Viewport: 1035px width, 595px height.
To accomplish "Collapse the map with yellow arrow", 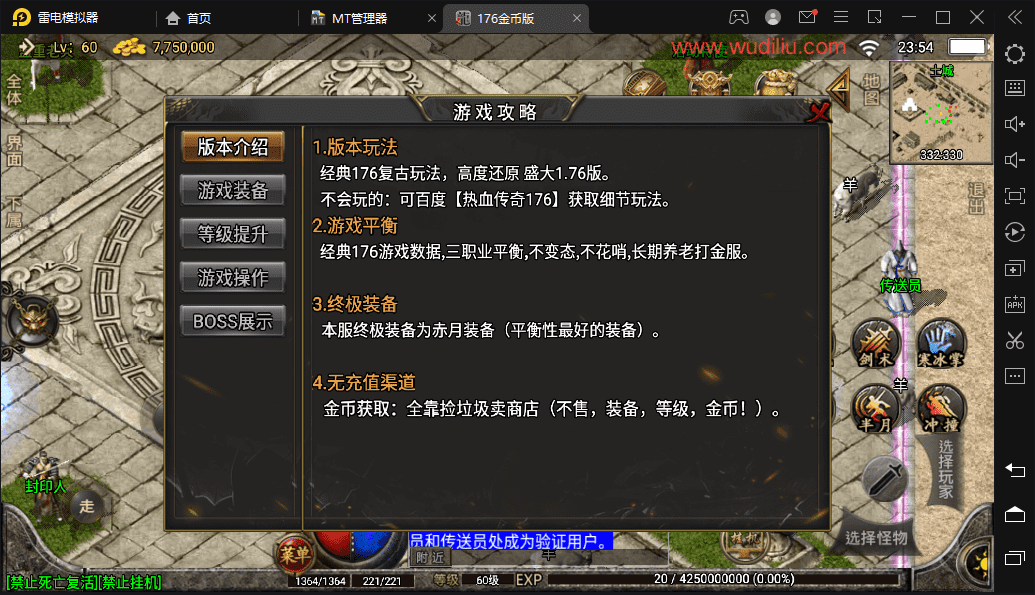I will pyautogui.click(x=839, y=89).
